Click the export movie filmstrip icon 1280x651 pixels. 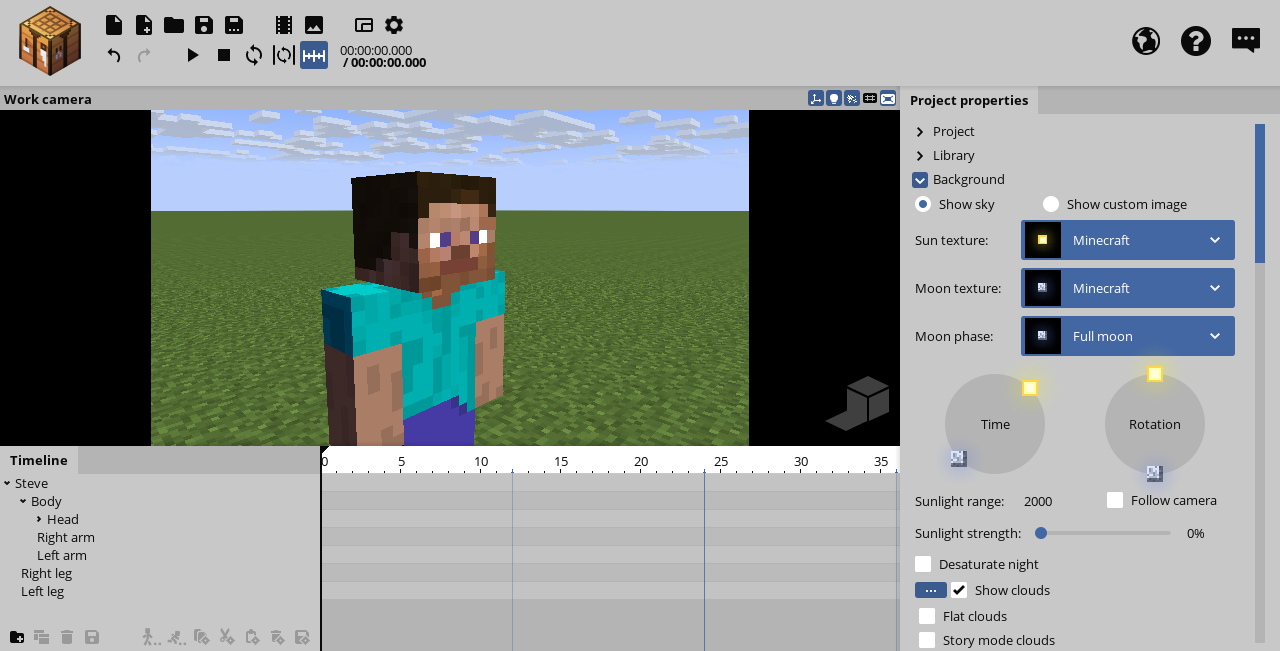tap(284, 25)
